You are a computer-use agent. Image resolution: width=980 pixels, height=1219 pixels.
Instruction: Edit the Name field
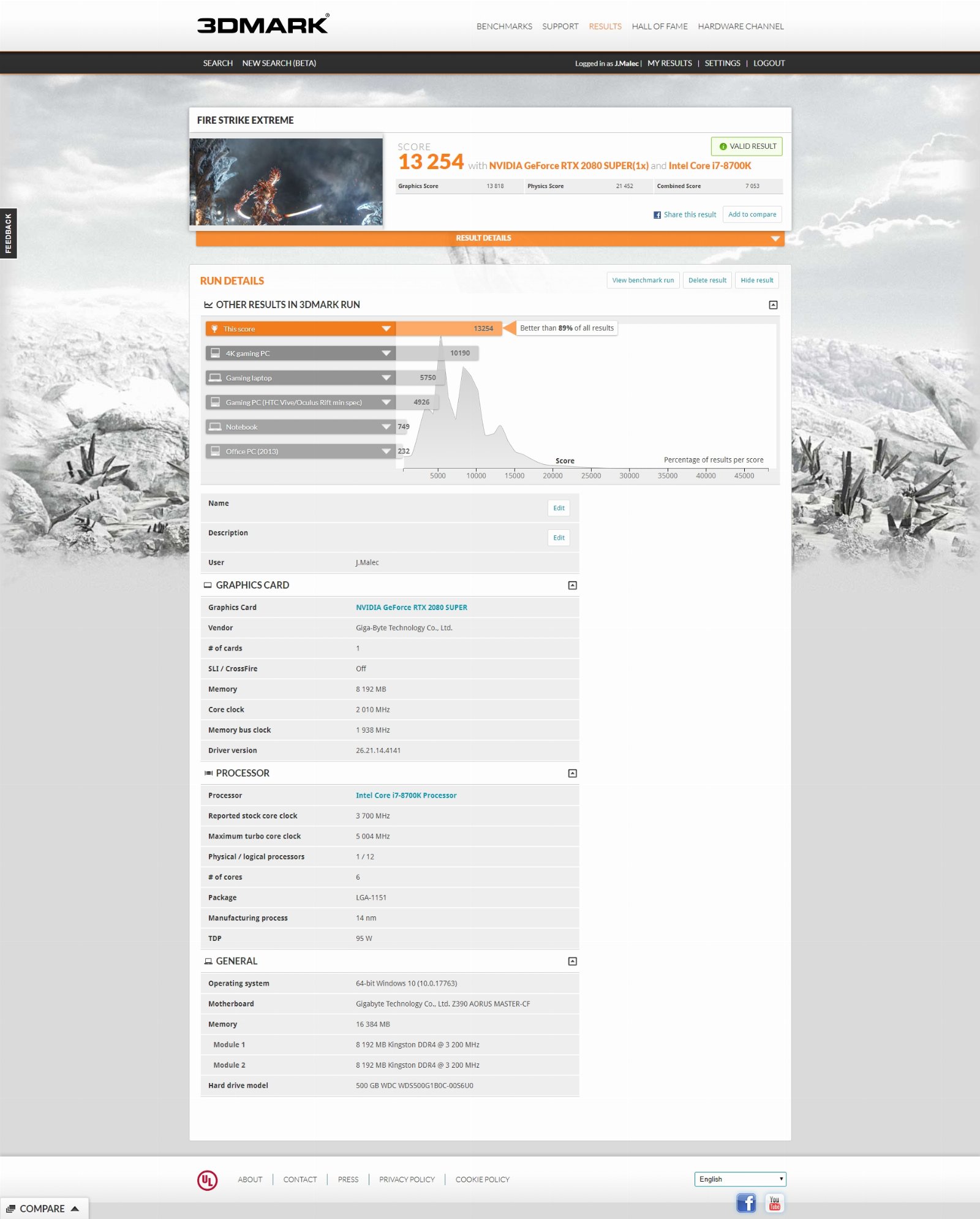pos(559,508)
